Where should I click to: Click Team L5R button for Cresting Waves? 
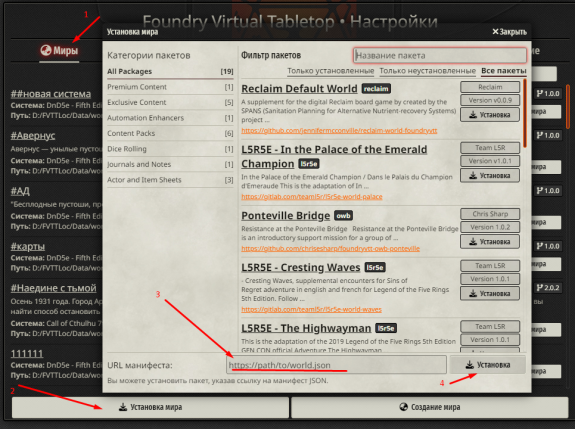click(490, 265)
